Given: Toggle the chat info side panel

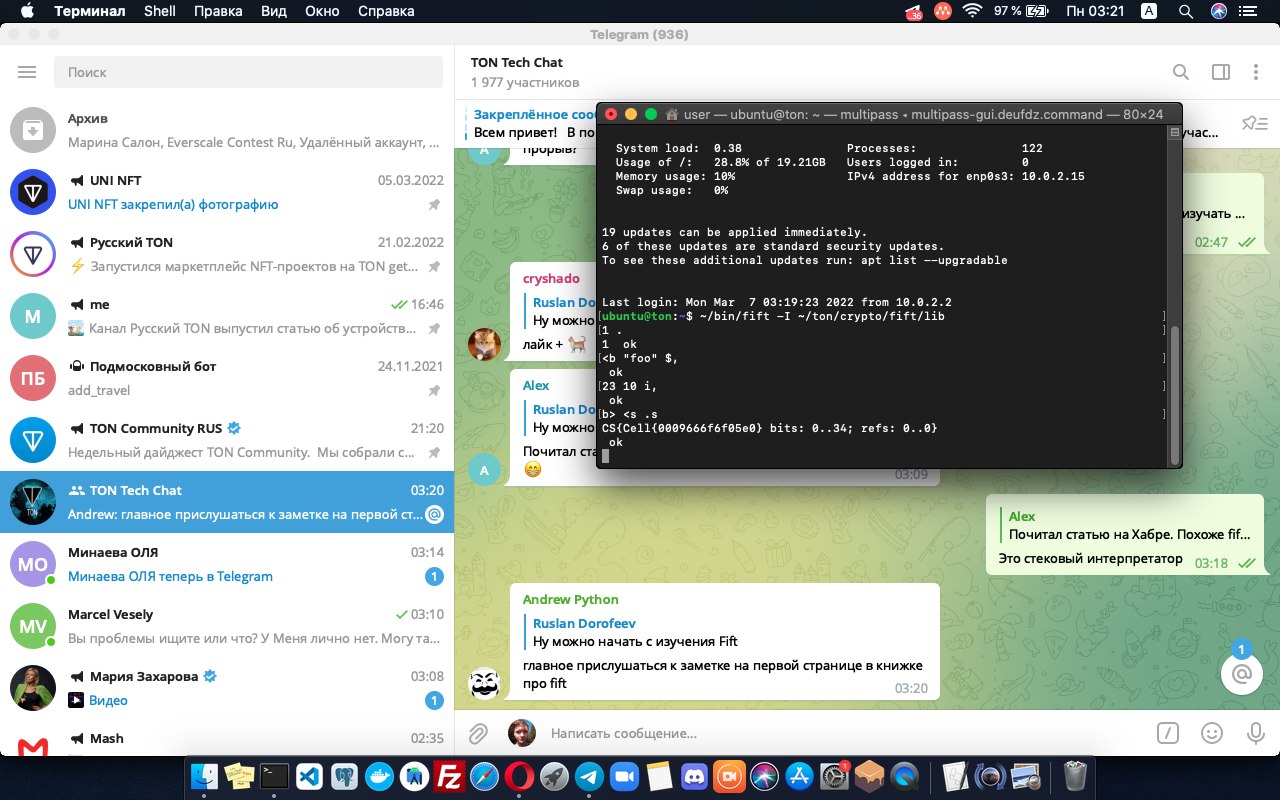Looking at the screenshot, I should coord(1220,72).
